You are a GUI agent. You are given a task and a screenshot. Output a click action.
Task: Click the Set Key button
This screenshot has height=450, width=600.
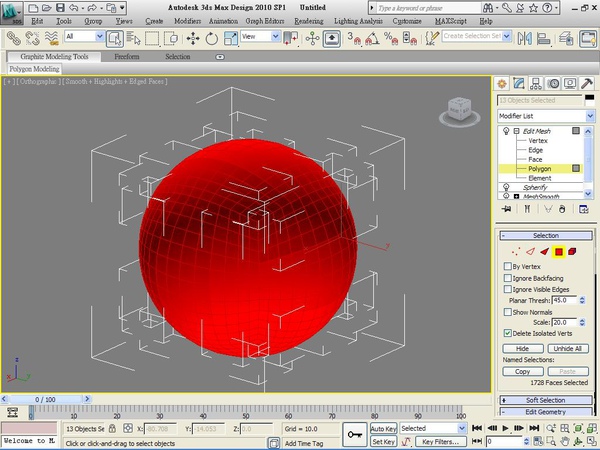(383, 442)
